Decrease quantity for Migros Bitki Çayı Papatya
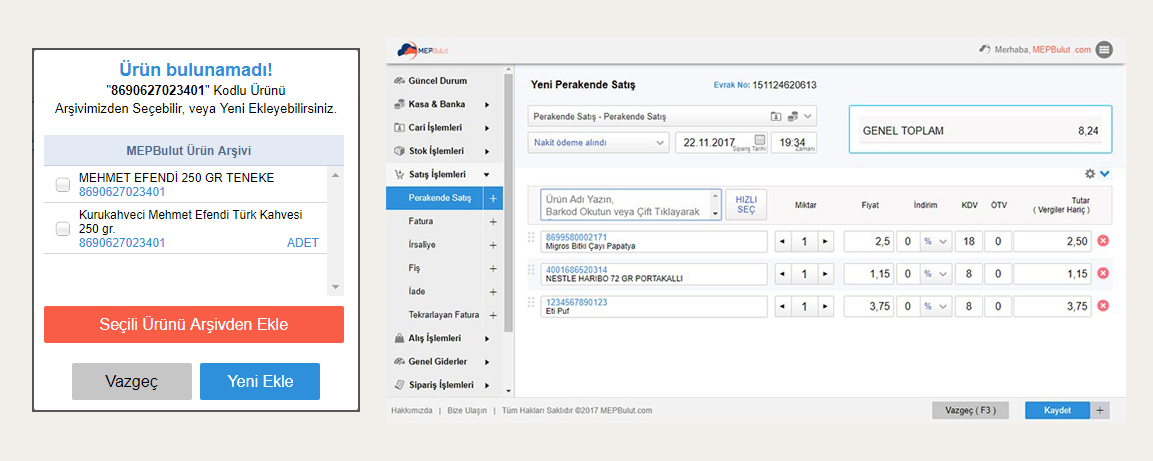 pyautogui.click(x=782, y=241)
